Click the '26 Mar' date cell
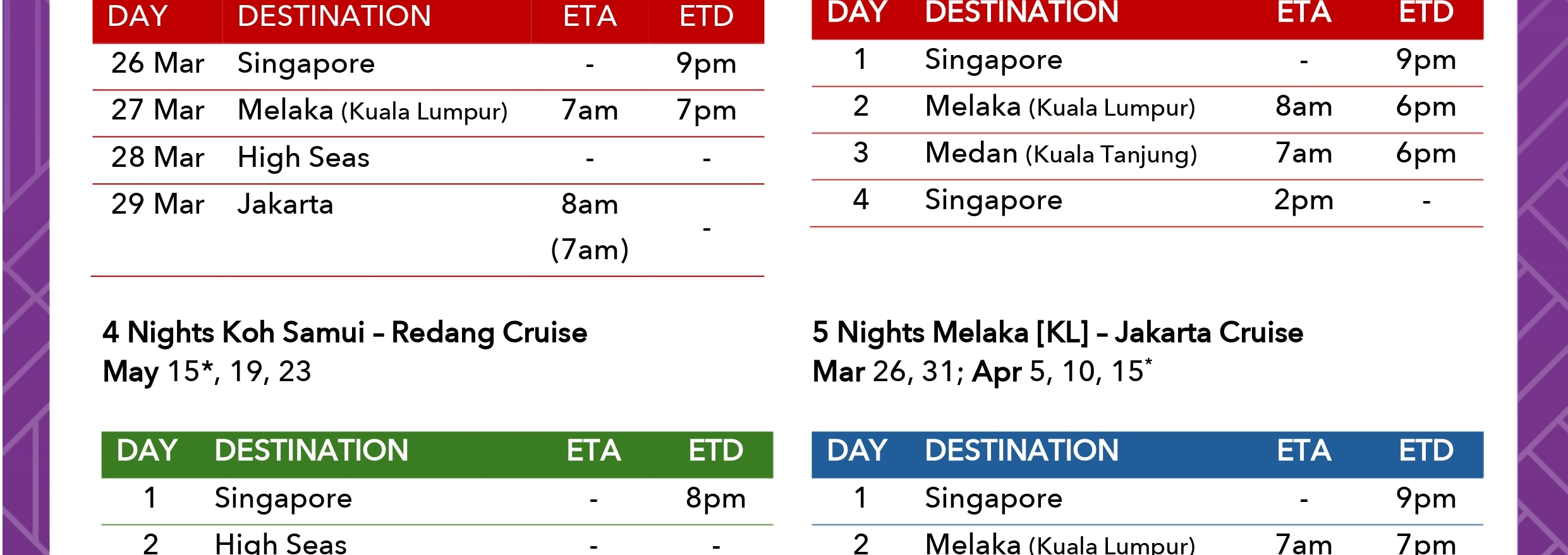Screen dimensions: 1568x555 (158, 63)
